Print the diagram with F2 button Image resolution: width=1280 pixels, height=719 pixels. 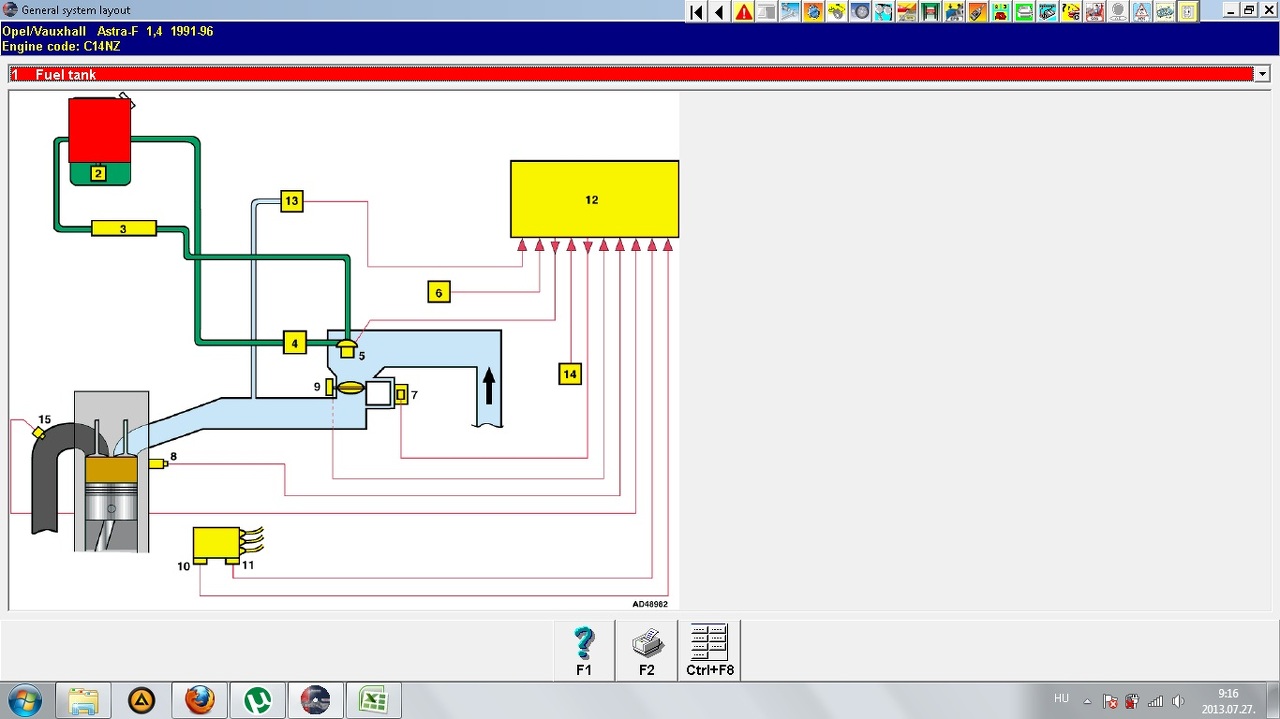(646, 650)
